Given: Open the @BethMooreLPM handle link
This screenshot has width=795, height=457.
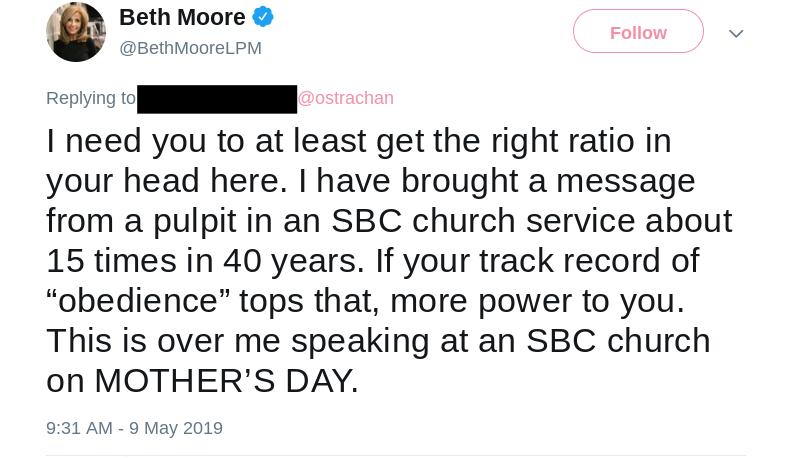Looking at the screenshot, I should click(x=190, y=48).
